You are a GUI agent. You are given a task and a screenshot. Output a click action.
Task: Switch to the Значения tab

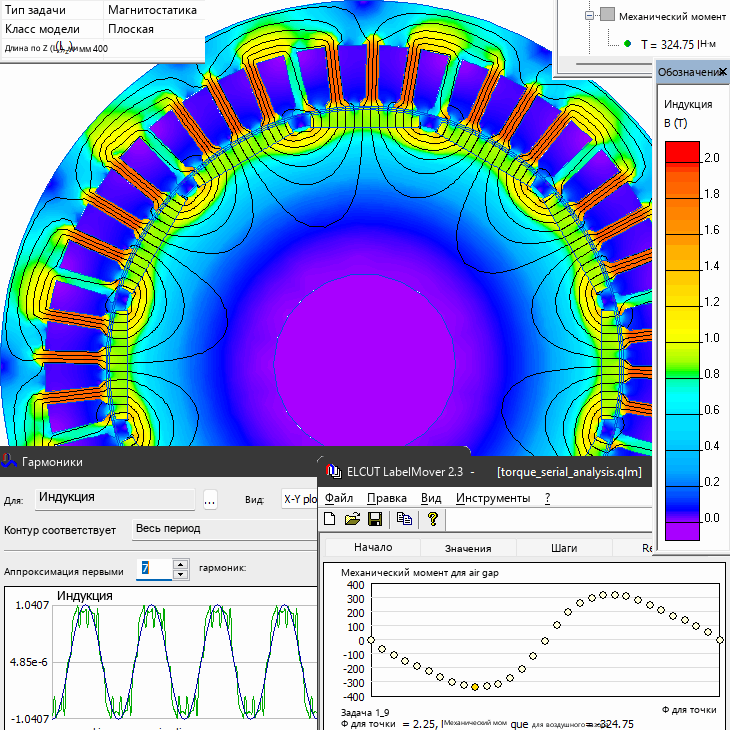468,548
